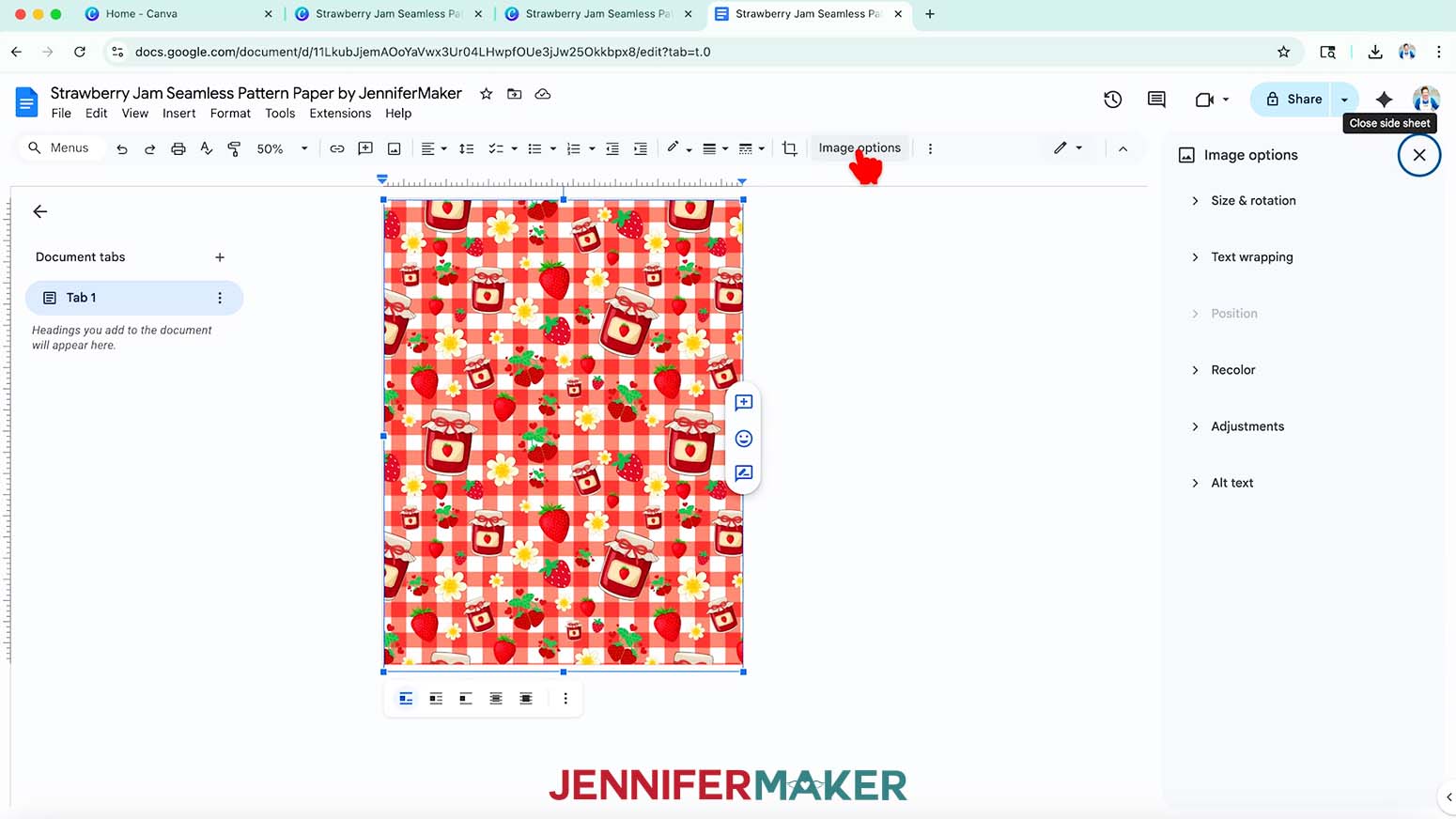This screenshot has width=1456, height=819.
Task: Open the image layout more options dots
Action: point(565,698)
